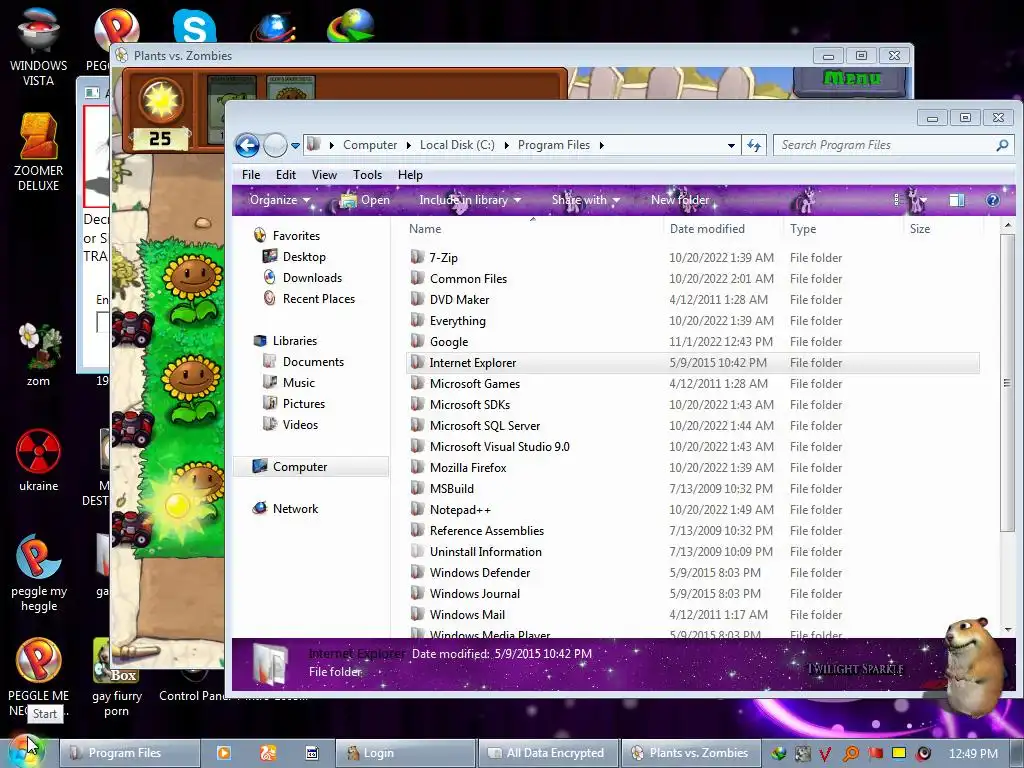Click New folder button
The width and height of the screenshot is (1024, 768).
[680, 200]
